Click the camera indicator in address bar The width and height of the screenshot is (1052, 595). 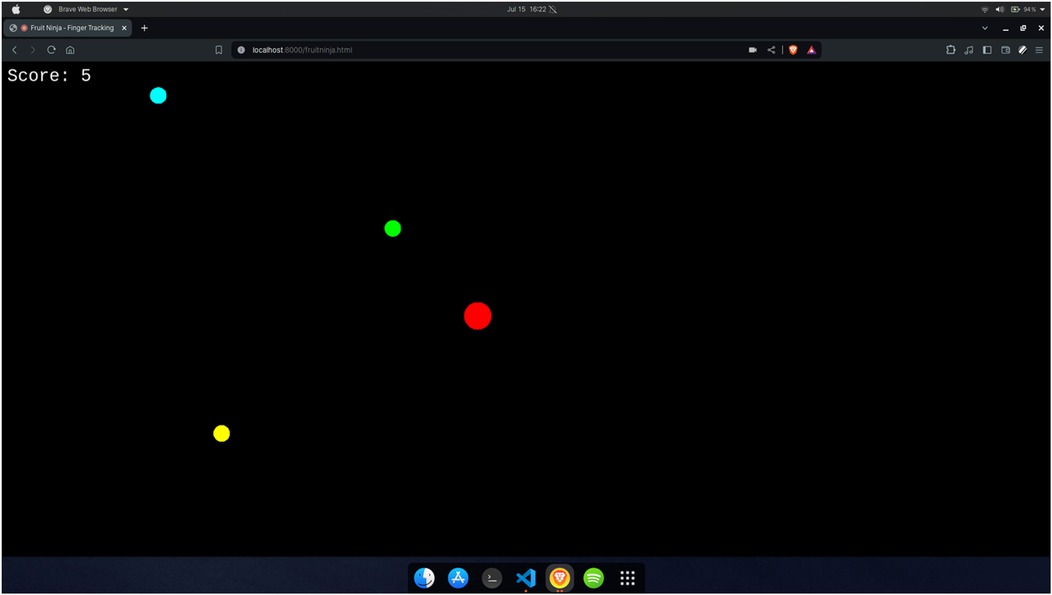click(752, 50)
